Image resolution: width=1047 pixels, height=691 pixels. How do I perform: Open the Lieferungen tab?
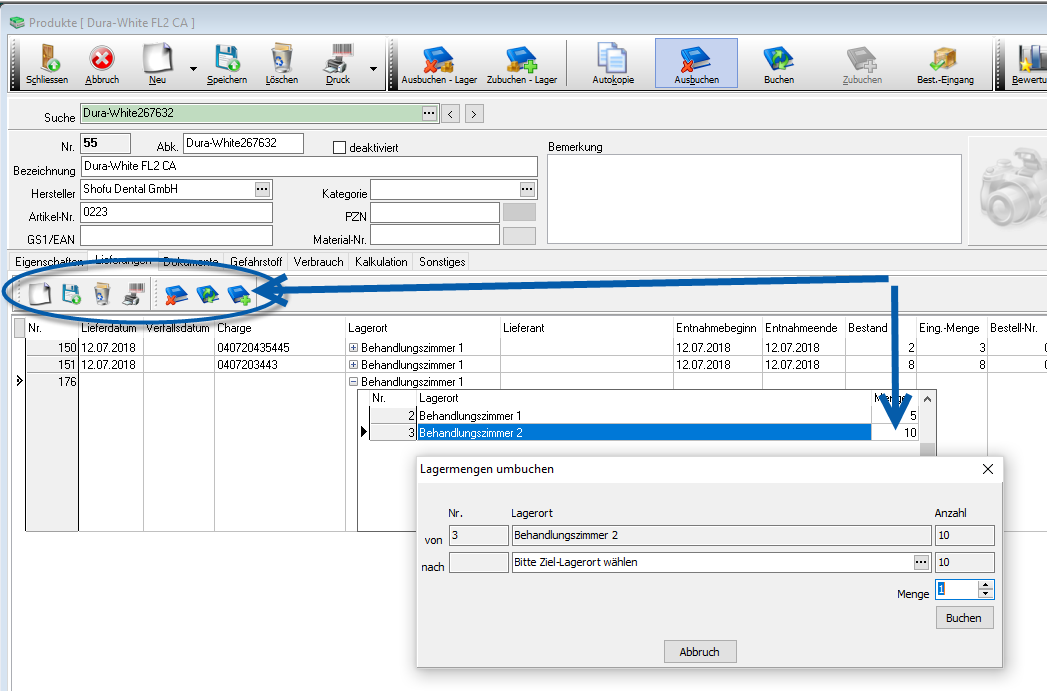pos(123,260)
